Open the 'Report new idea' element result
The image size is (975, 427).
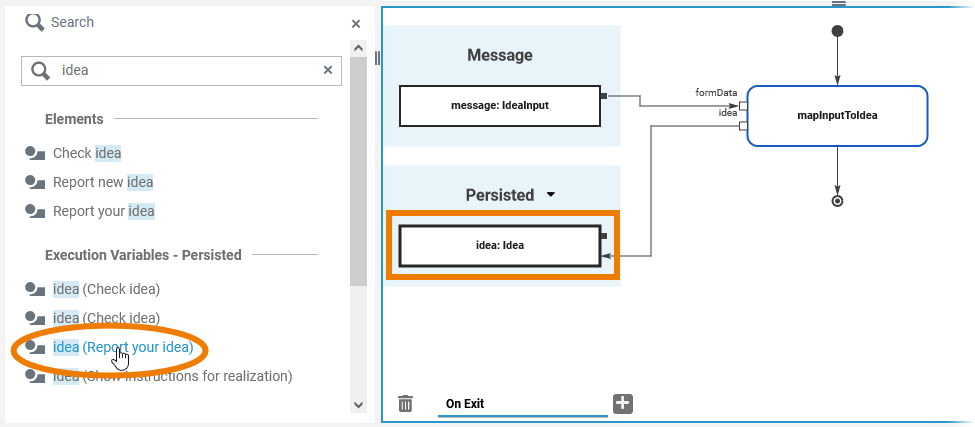103,182
